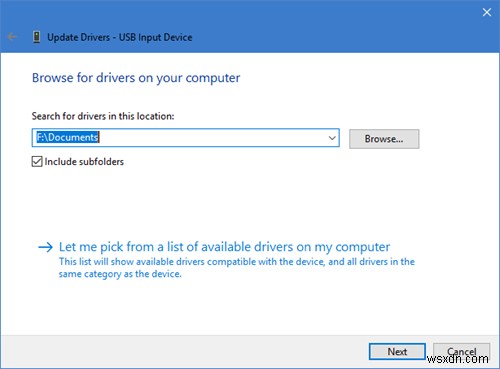Click the F:\Documents path field
The width and height of the screenshot is (500, 369).
186,138
